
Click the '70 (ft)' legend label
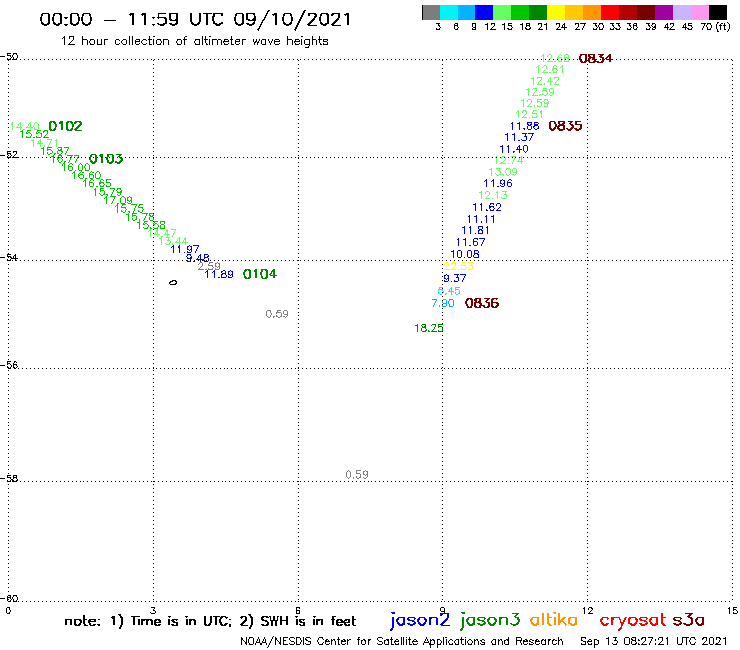[715, 27]
